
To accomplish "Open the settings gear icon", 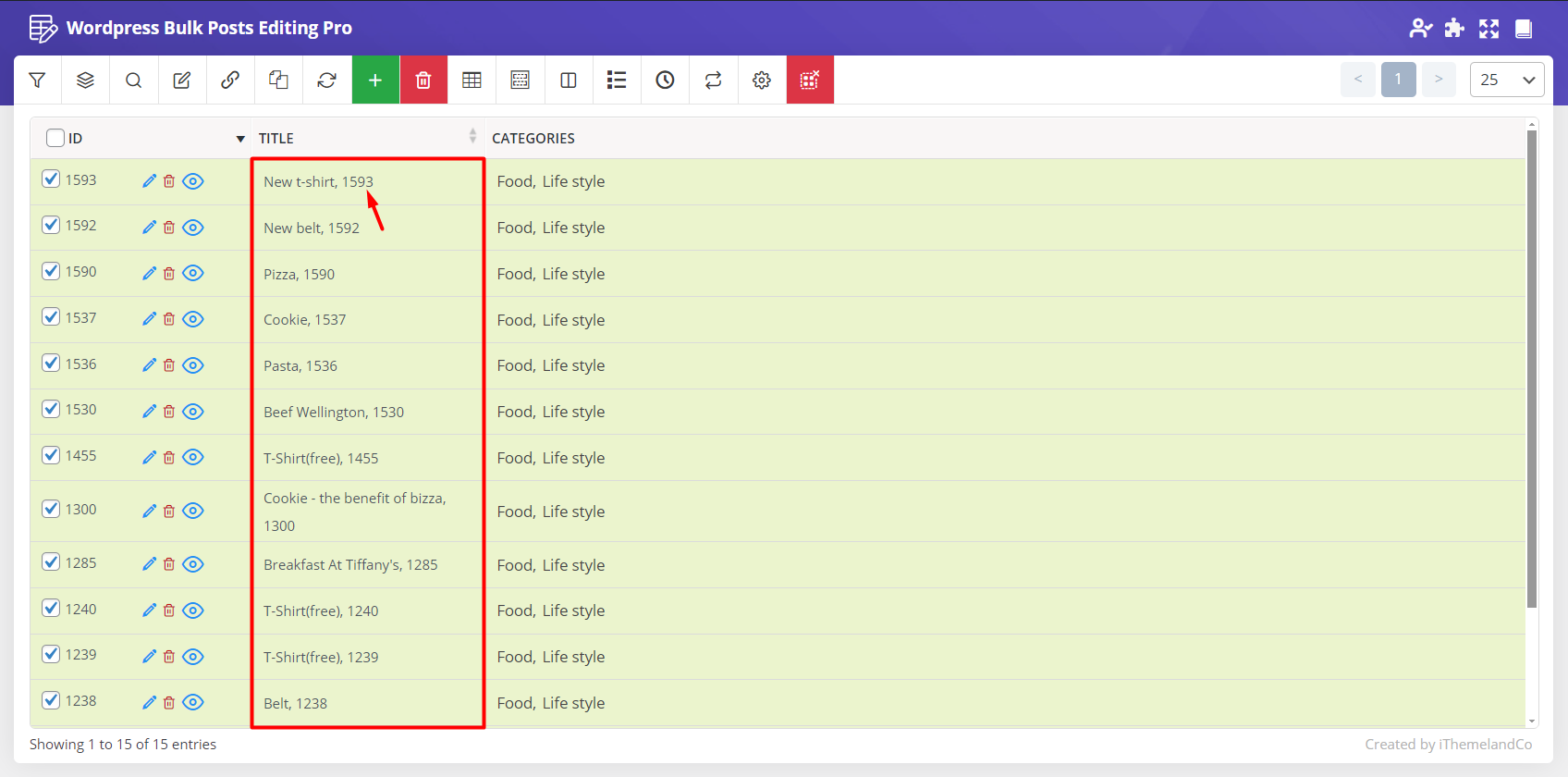I will 762,80.
